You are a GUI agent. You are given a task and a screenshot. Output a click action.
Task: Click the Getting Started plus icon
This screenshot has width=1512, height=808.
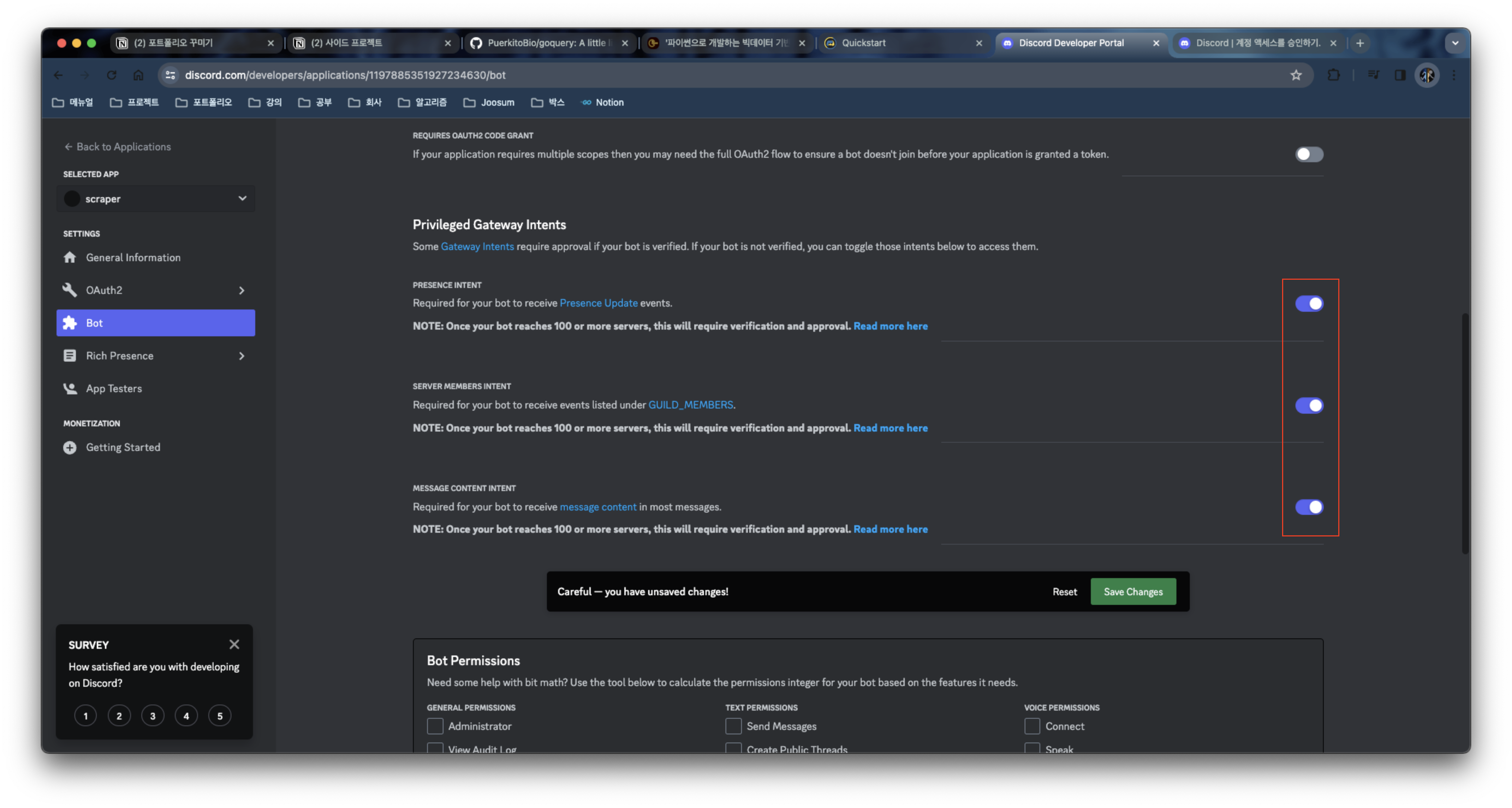(x=70, y=447)
